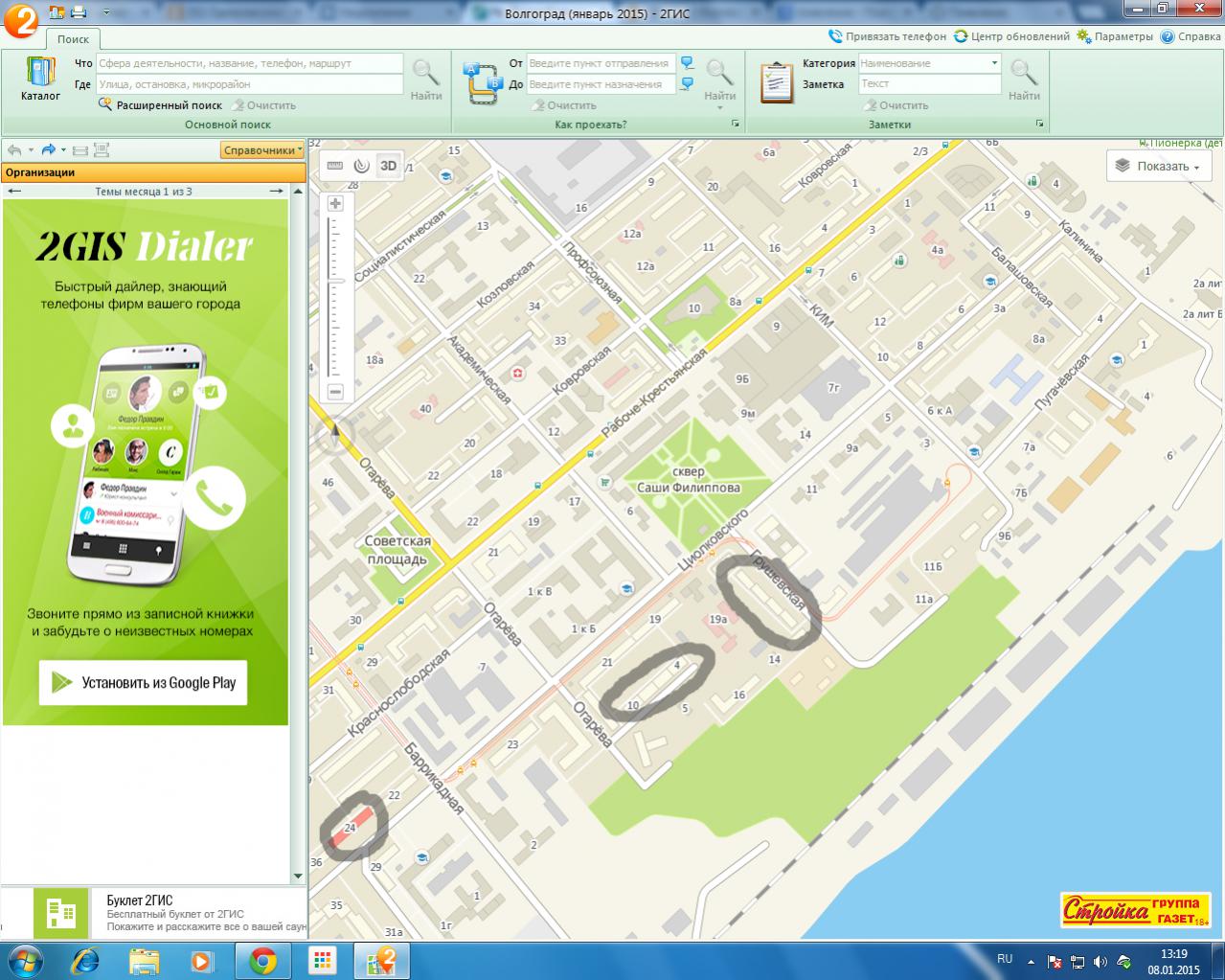
Task: Open Параметры settings menu
Action: click(x=1115, y=36)
